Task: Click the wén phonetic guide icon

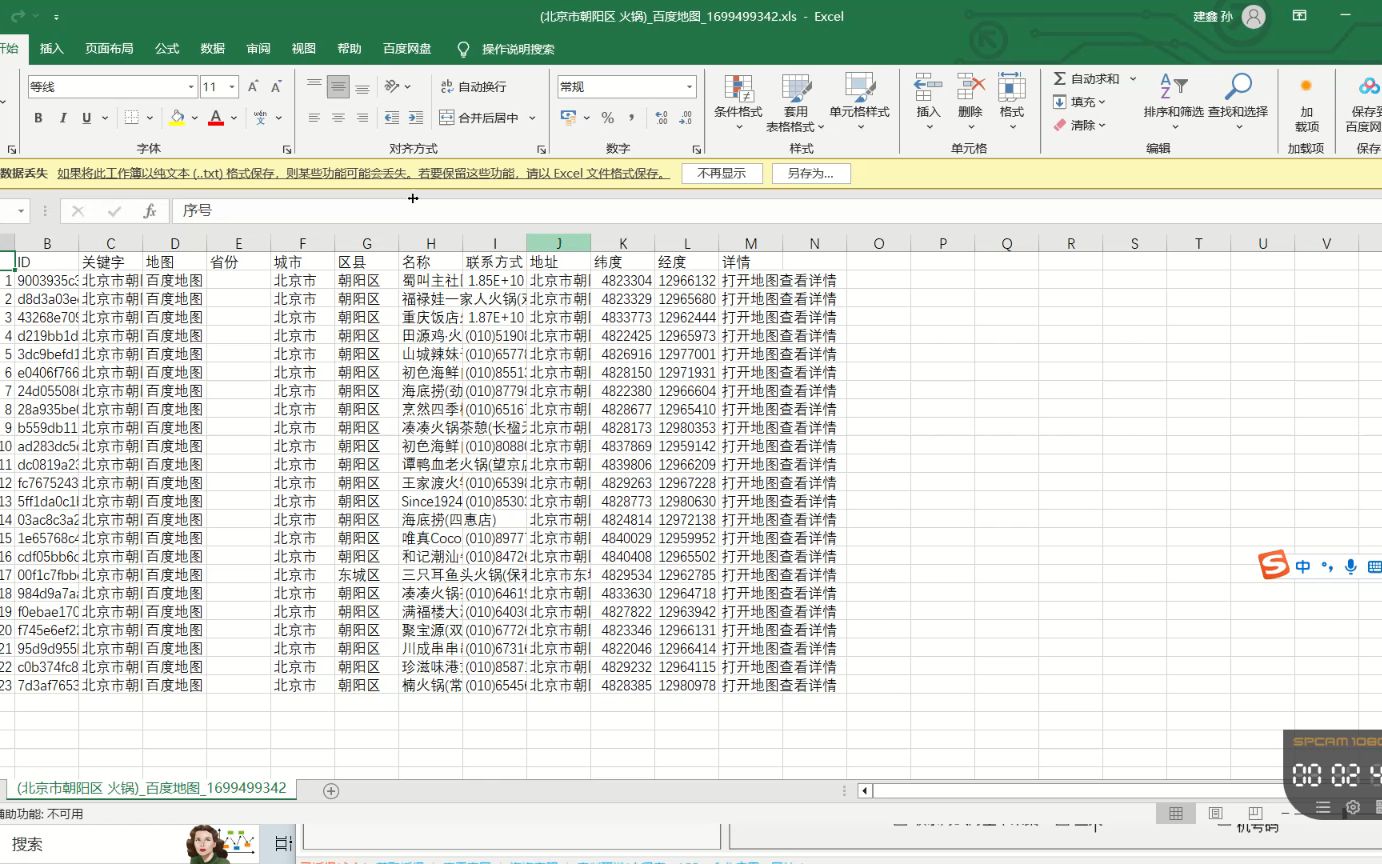Action: point(260,118)
